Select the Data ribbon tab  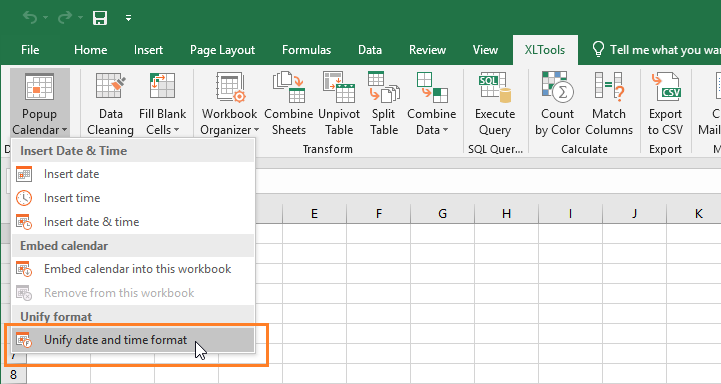pos(370,50)
